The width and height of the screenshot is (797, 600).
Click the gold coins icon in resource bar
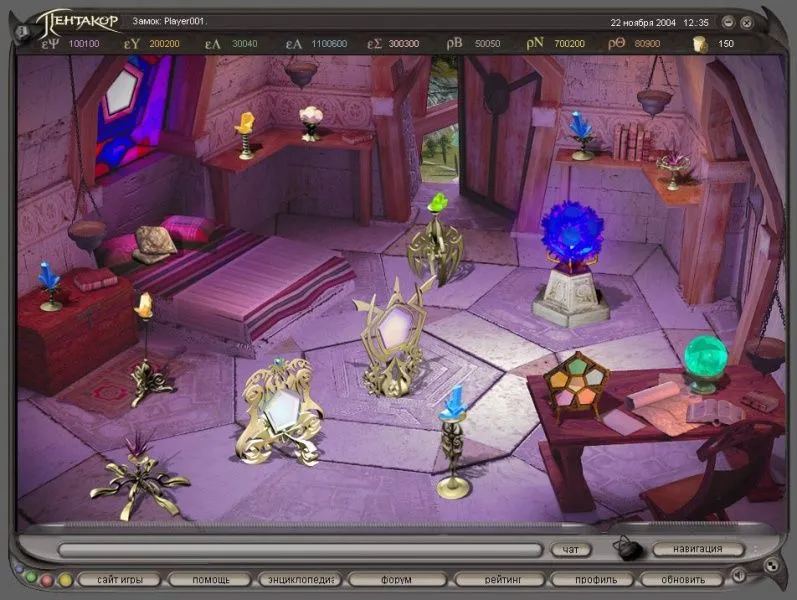[700, 44]
